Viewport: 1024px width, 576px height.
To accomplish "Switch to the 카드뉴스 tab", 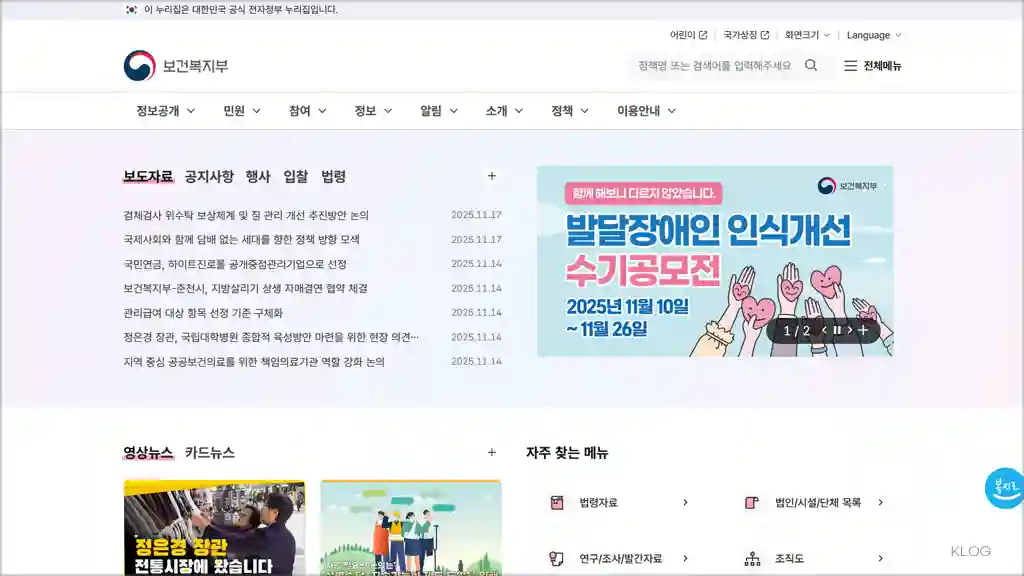I will (x=209, y=452).
